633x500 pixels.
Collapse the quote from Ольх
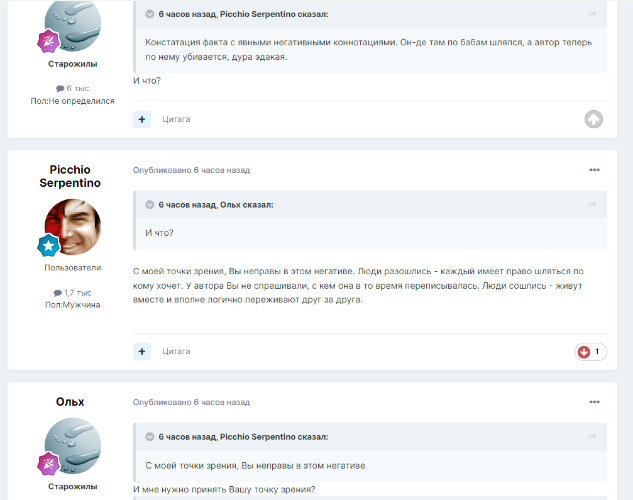tap(150, 205)
